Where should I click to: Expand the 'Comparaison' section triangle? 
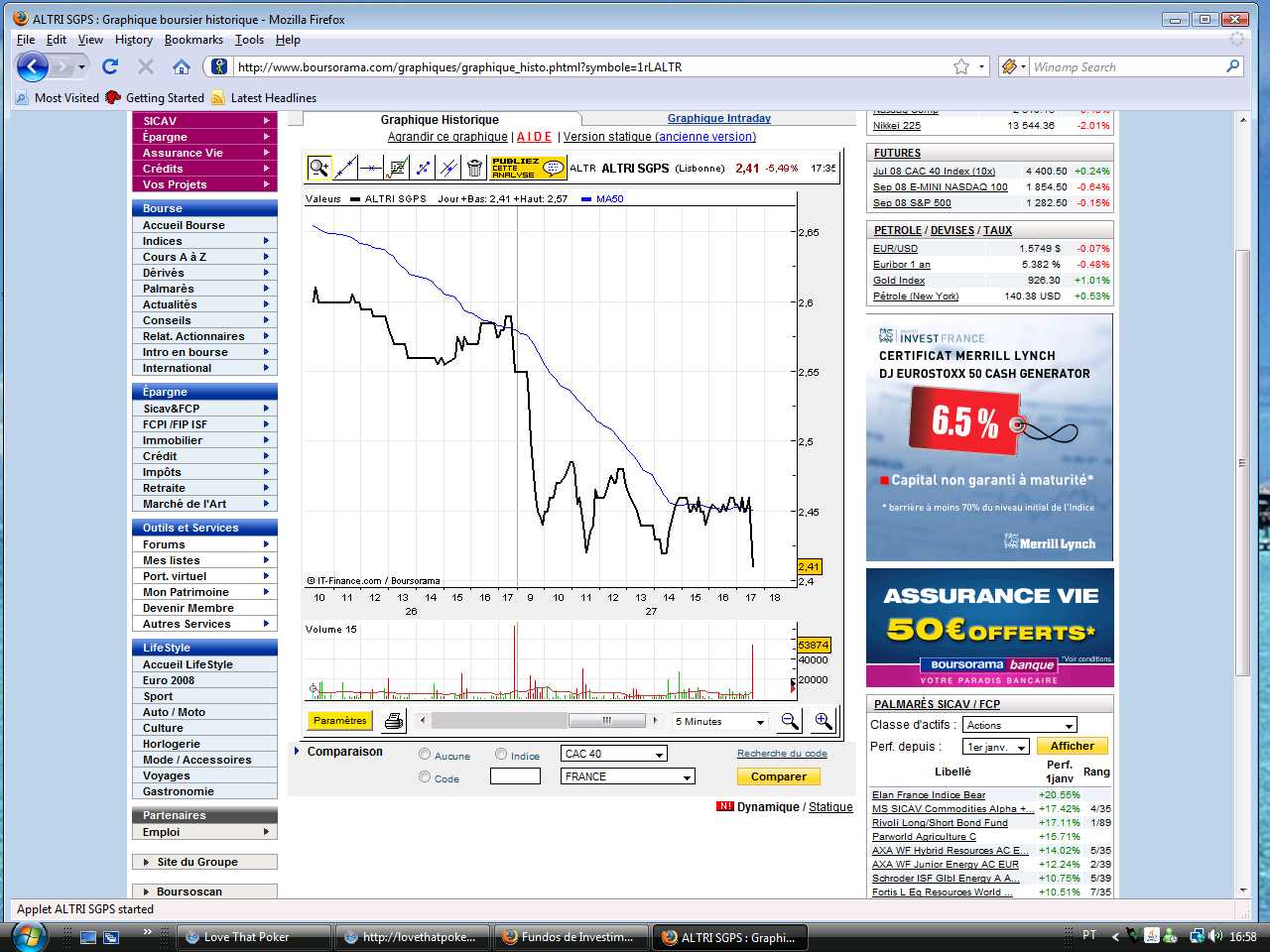tap(297, 752)
